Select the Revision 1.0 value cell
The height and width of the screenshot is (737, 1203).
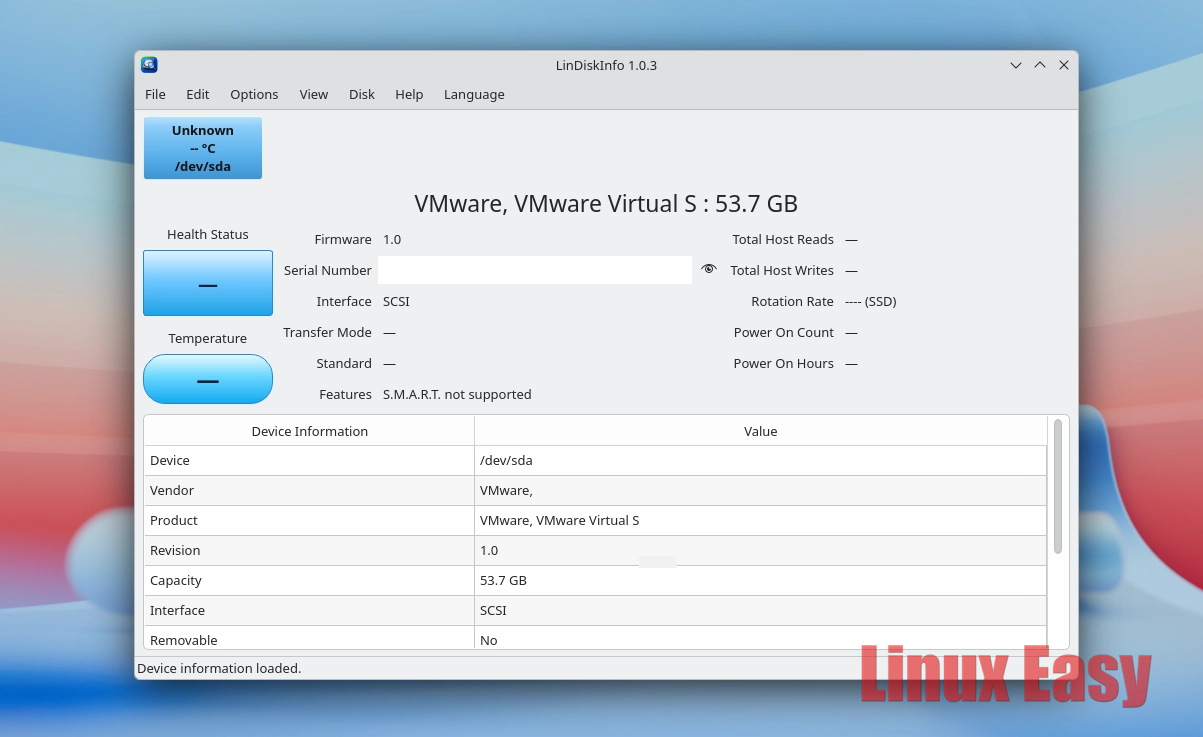[x=760, y=551]
